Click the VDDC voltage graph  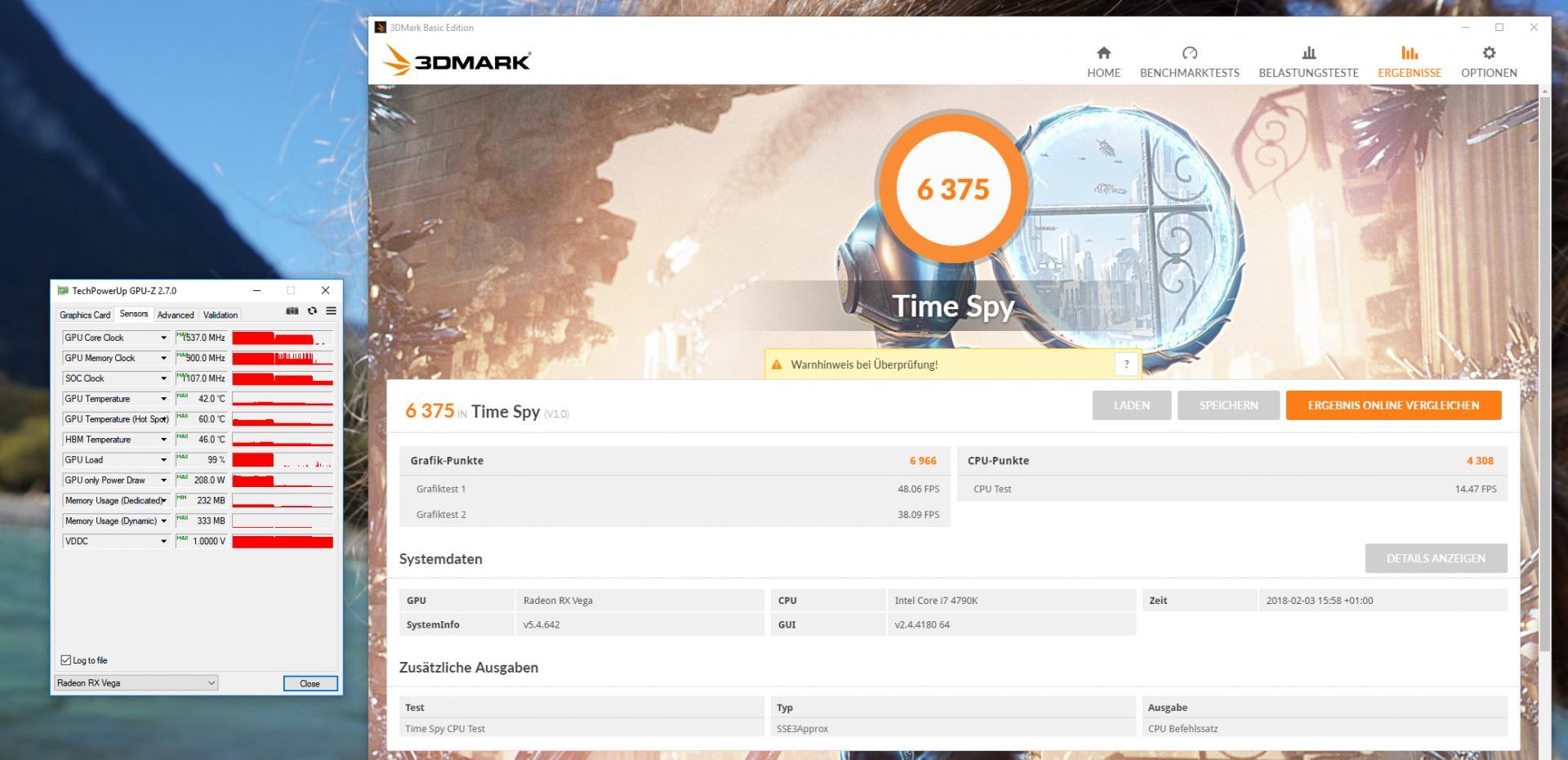coord(283,541)
